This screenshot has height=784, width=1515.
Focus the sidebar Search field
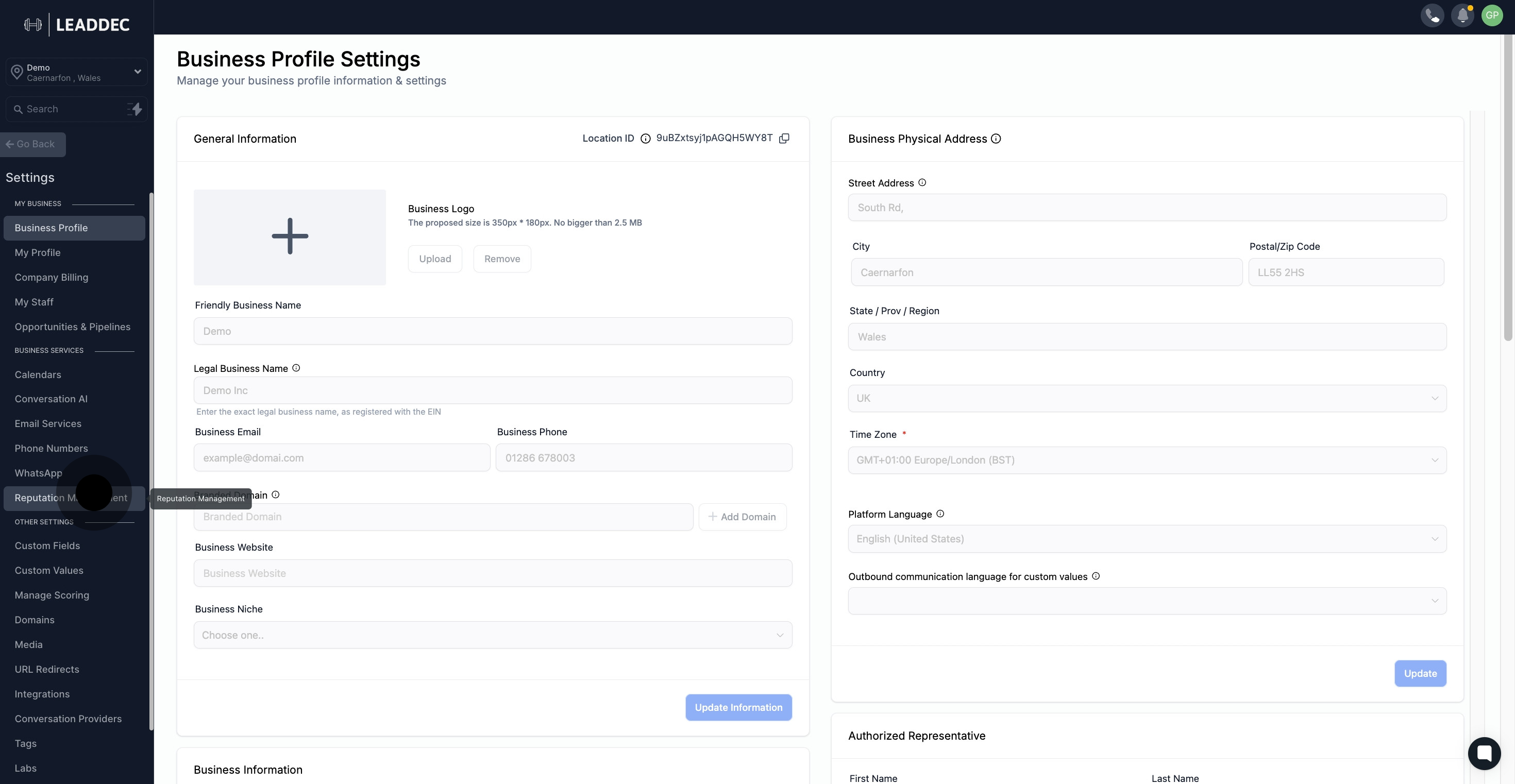coord(76,109)
